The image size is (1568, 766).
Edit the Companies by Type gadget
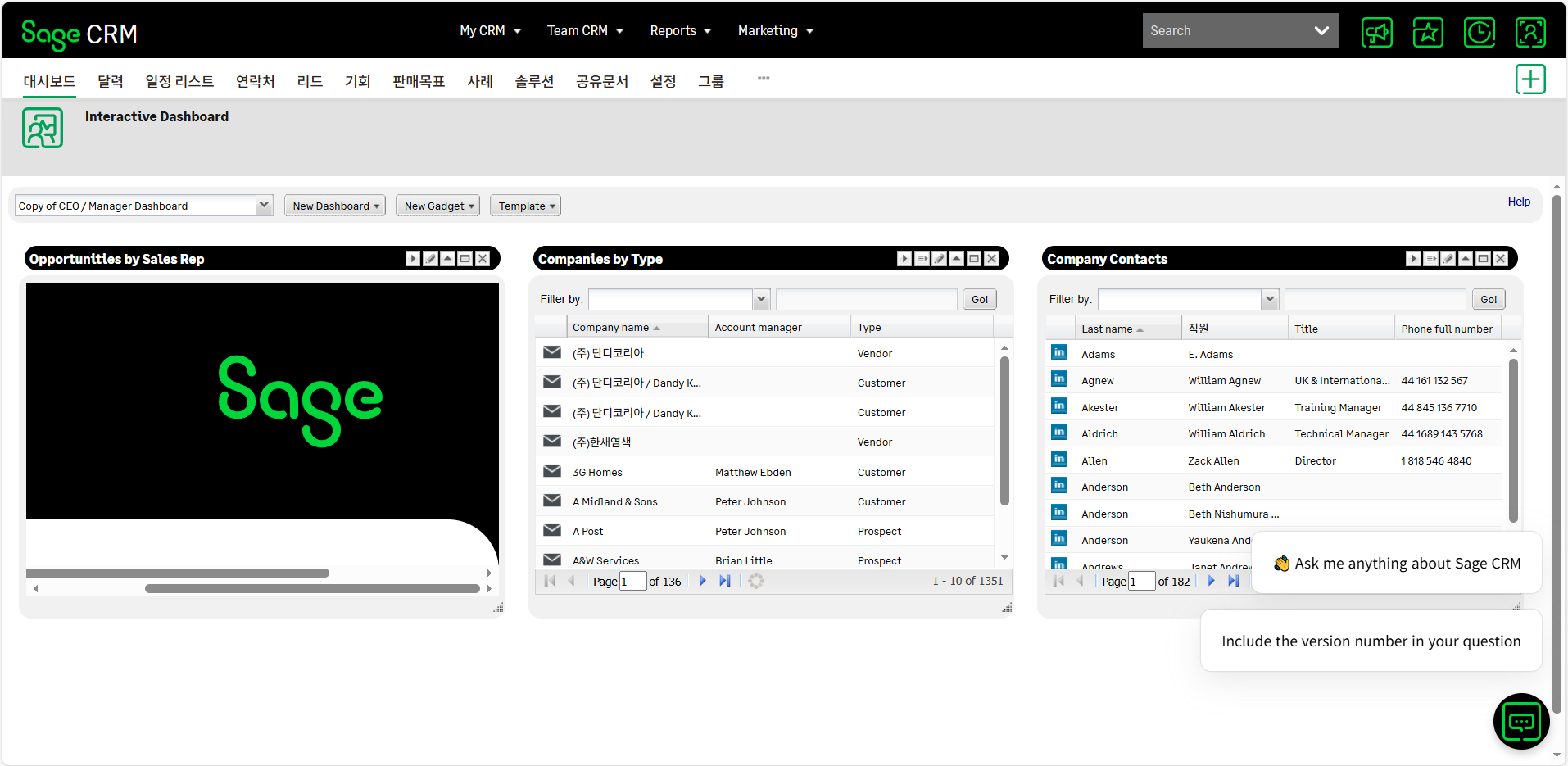tap(939, 259)
